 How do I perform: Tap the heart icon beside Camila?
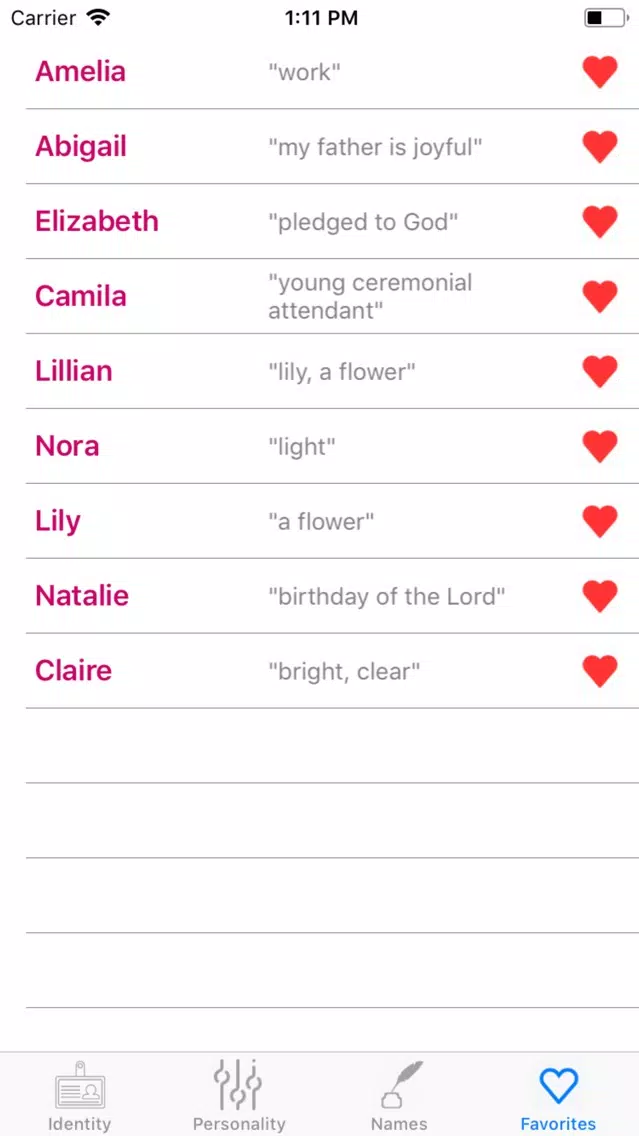600,296
